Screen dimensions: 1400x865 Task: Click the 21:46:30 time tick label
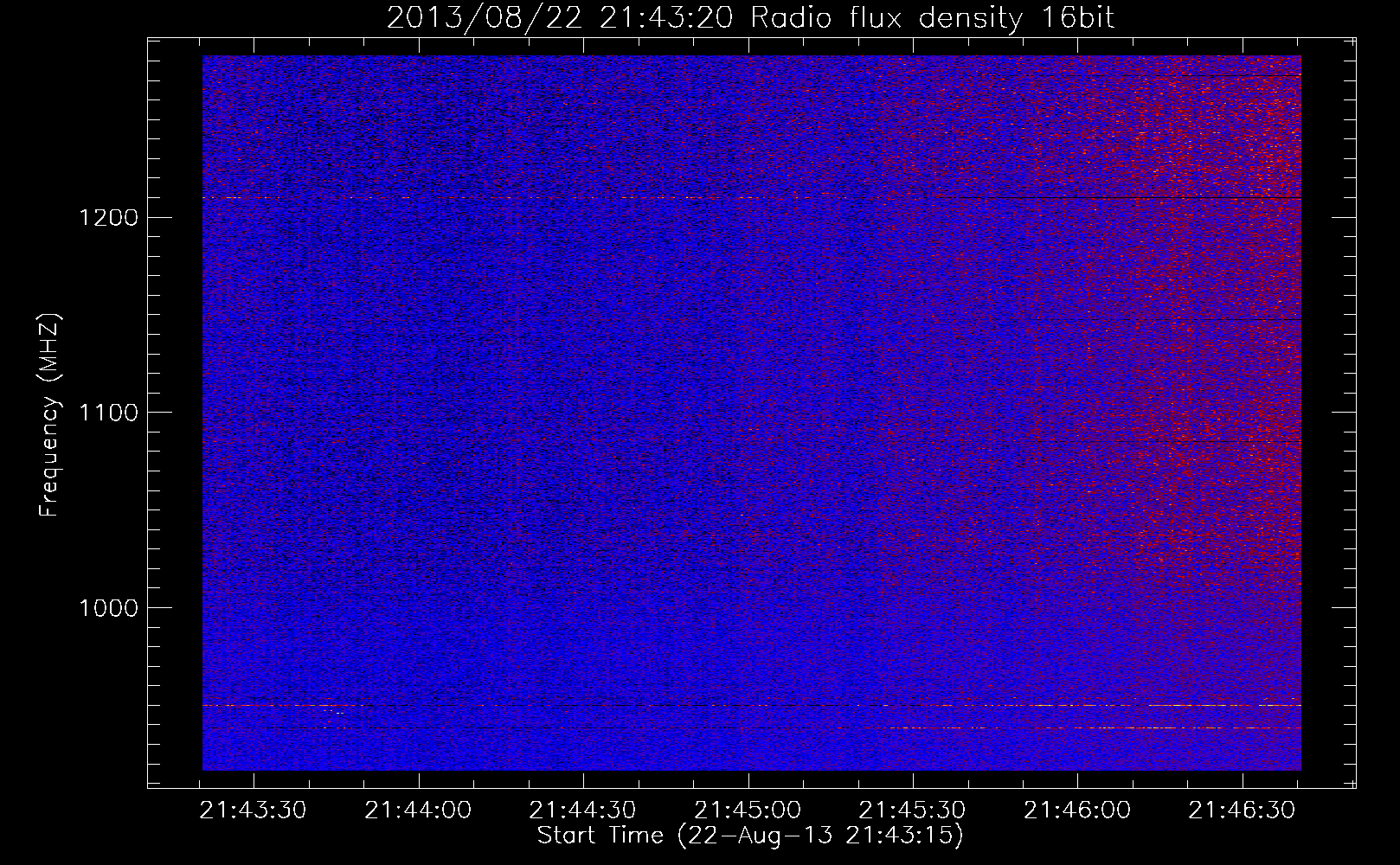1242,811
